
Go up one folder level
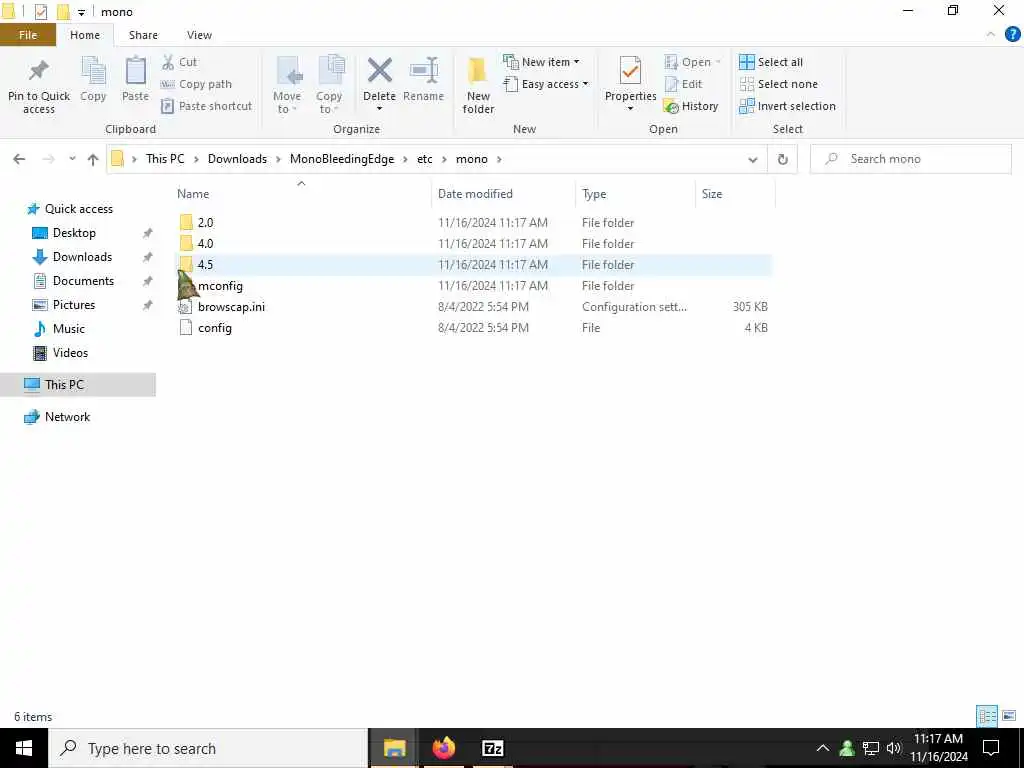[x=93, y=159]
